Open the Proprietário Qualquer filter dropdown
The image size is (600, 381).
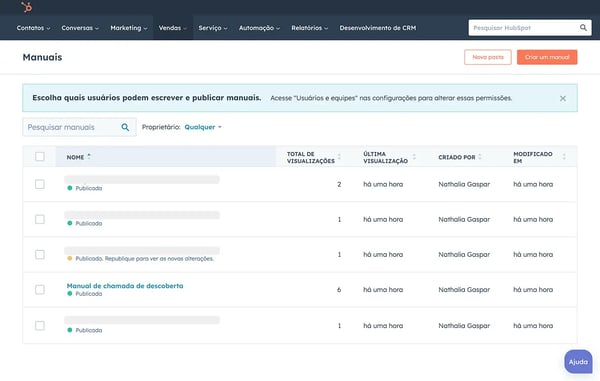coord(203,127)
